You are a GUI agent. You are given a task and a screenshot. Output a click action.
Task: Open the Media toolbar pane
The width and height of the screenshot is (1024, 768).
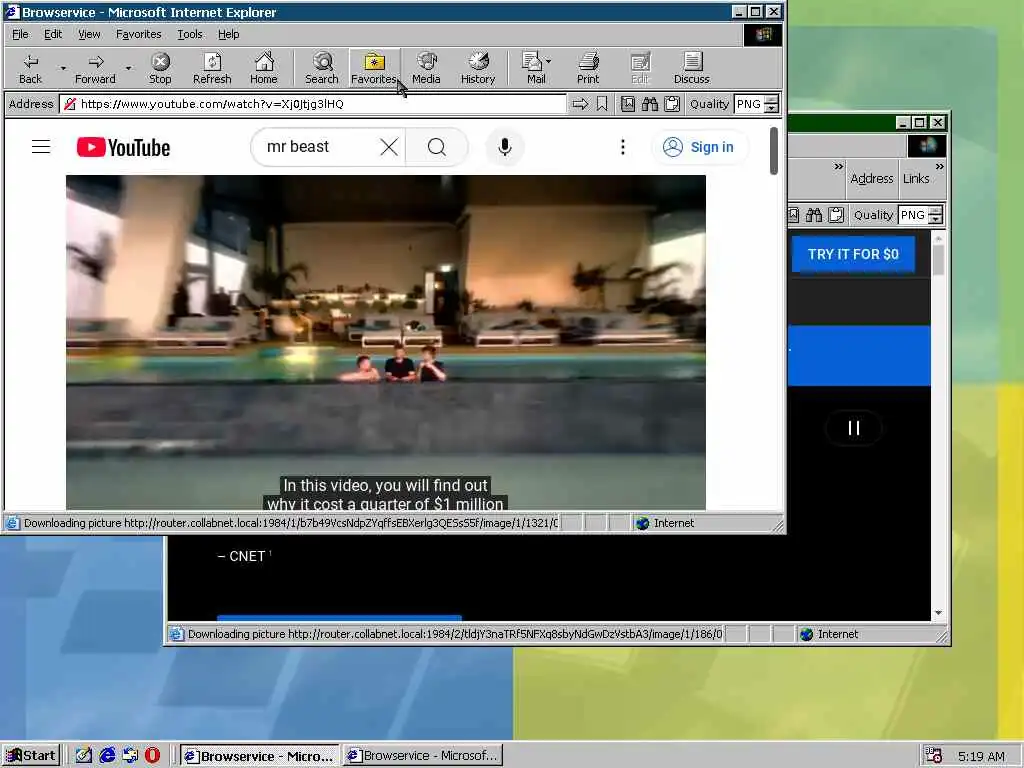pos(426,69)
